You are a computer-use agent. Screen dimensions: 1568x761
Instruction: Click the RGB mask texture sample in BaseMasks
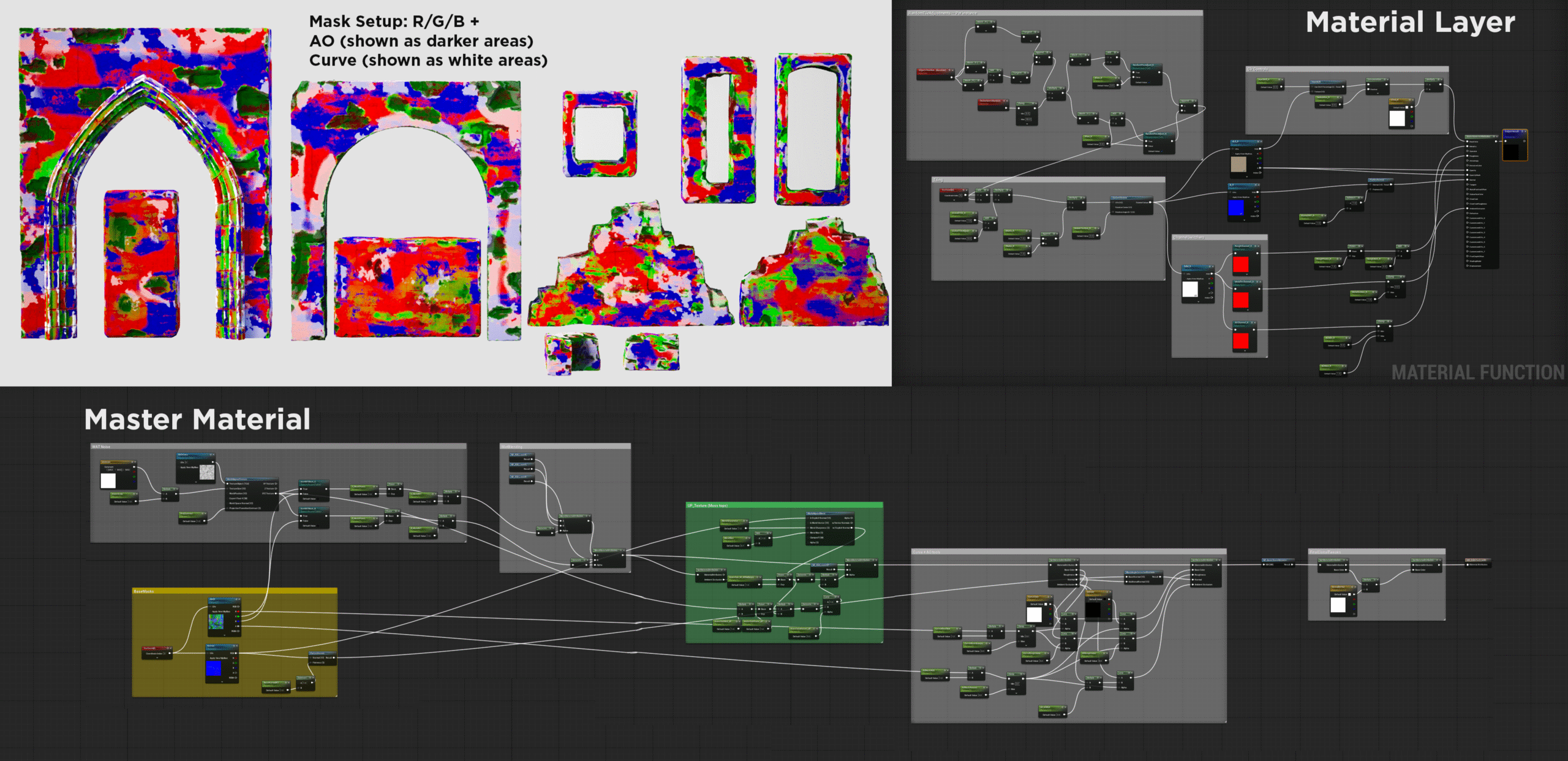pyautogui.click(x=216, y=621)
